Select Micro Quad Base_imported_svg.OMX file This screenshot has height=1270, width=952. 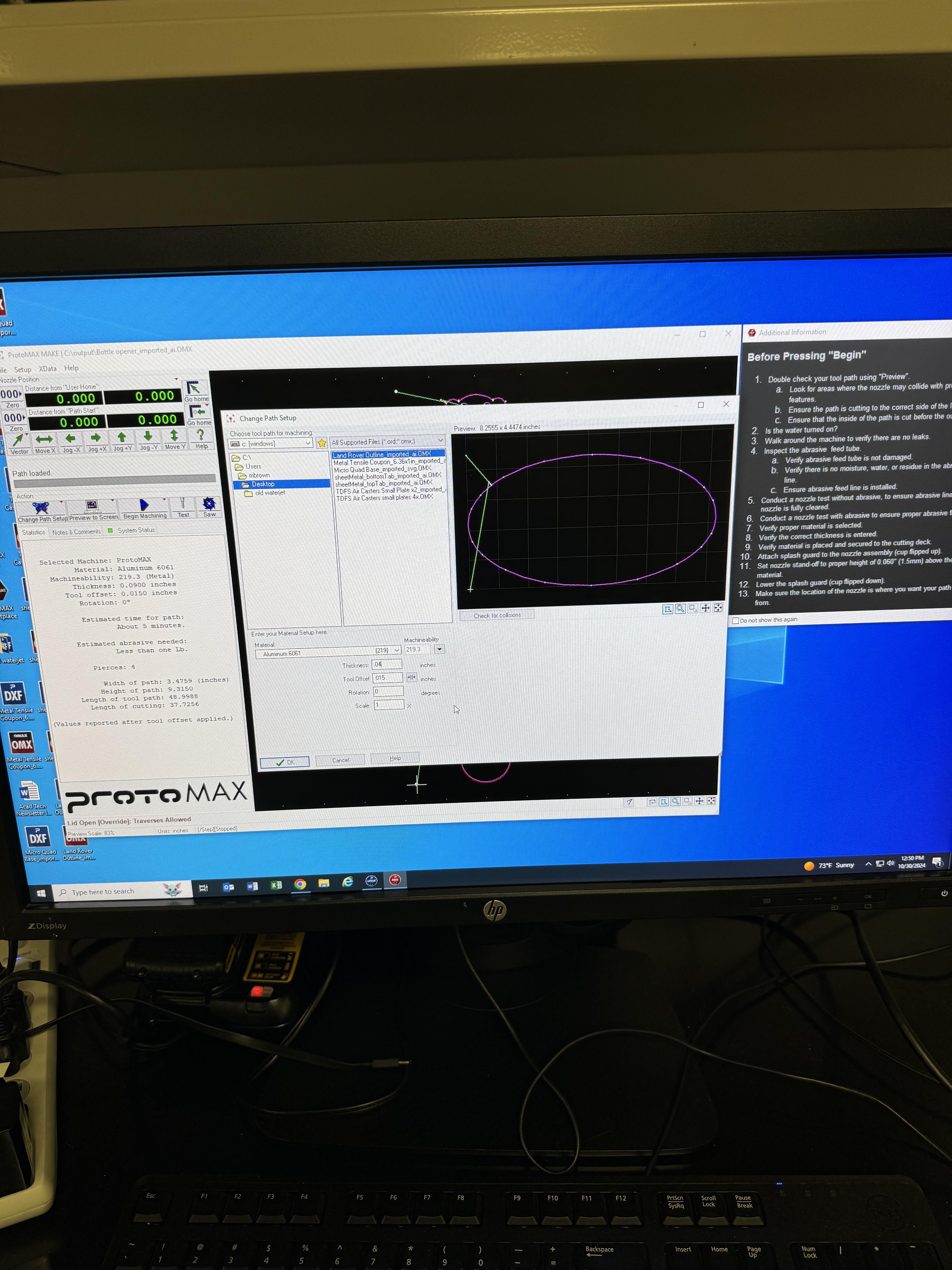383,469
